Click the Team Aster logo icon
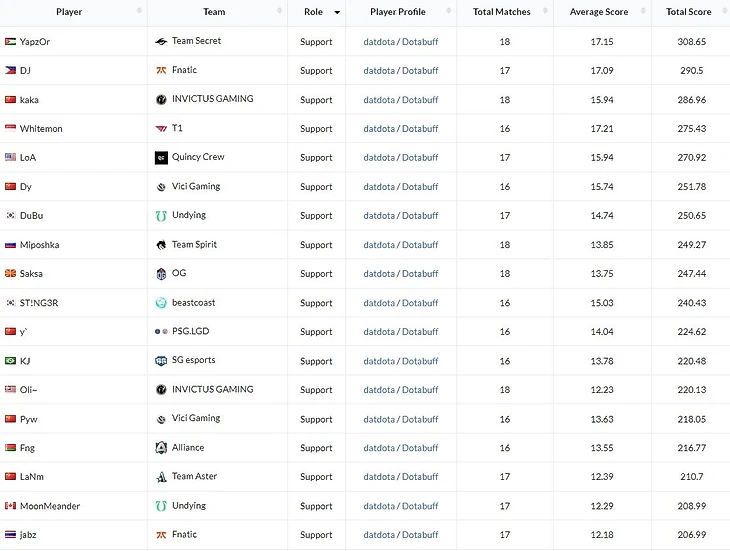 [161, 476]
